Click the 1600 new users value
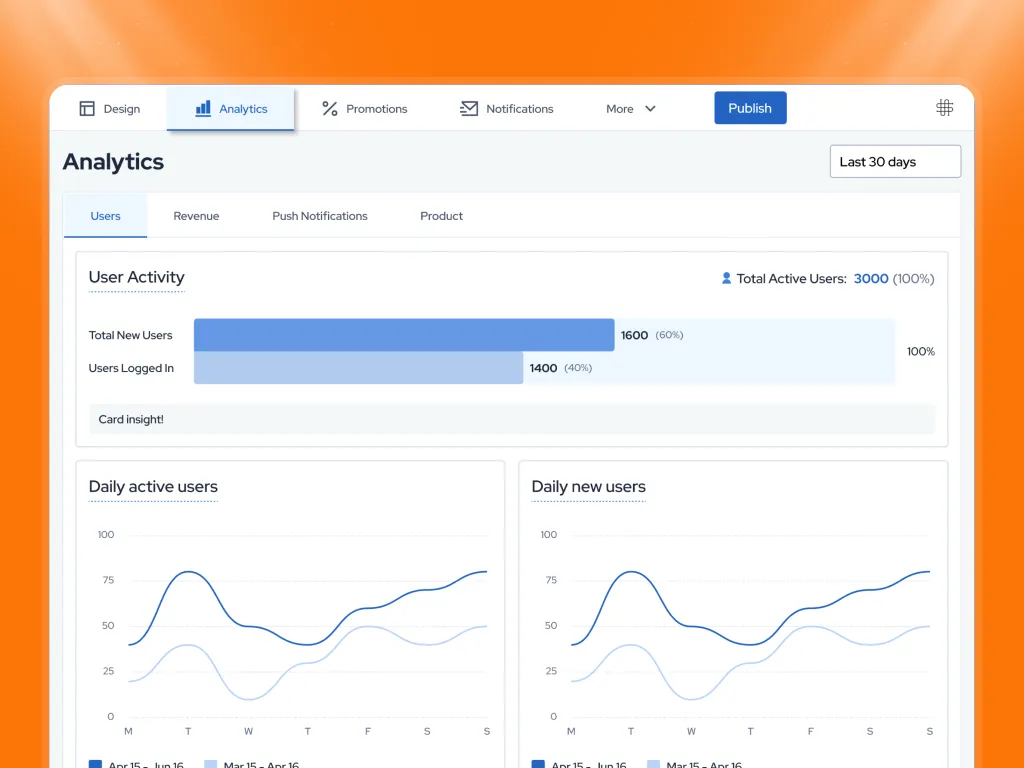Viewport: 1024px width, 768px height. (x=634, y=335)
